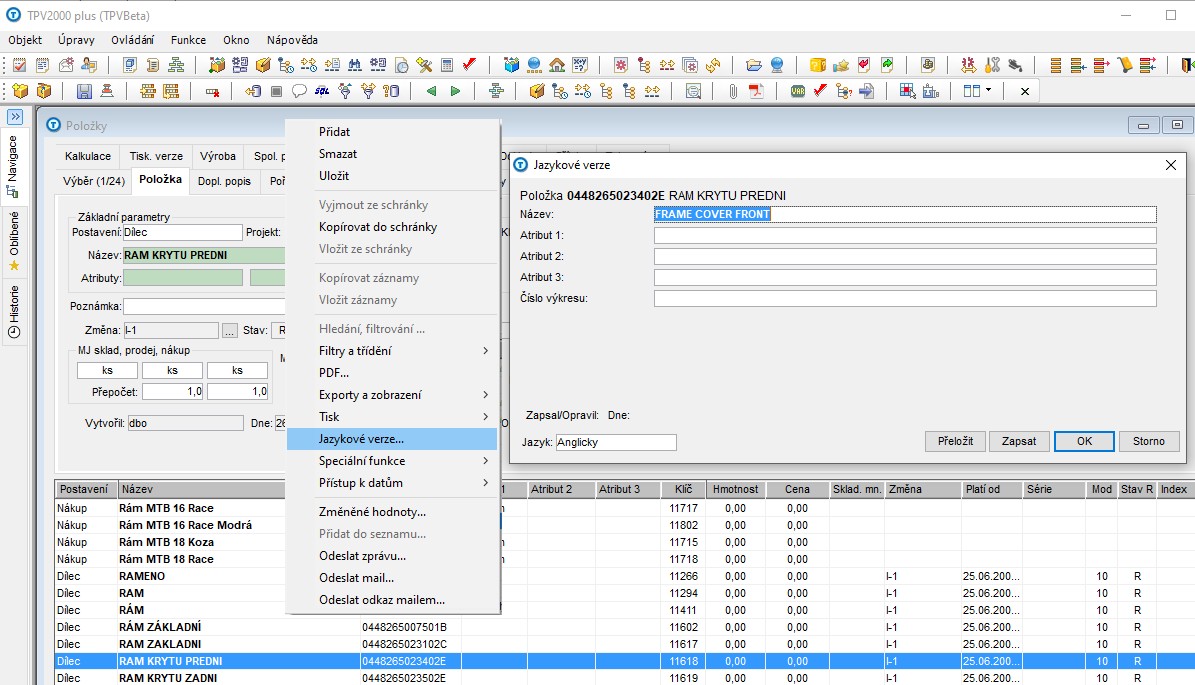The width and height of the screenshot is (1195, 685).
Task: Click the exit door icon
Action: (1187, 66)
